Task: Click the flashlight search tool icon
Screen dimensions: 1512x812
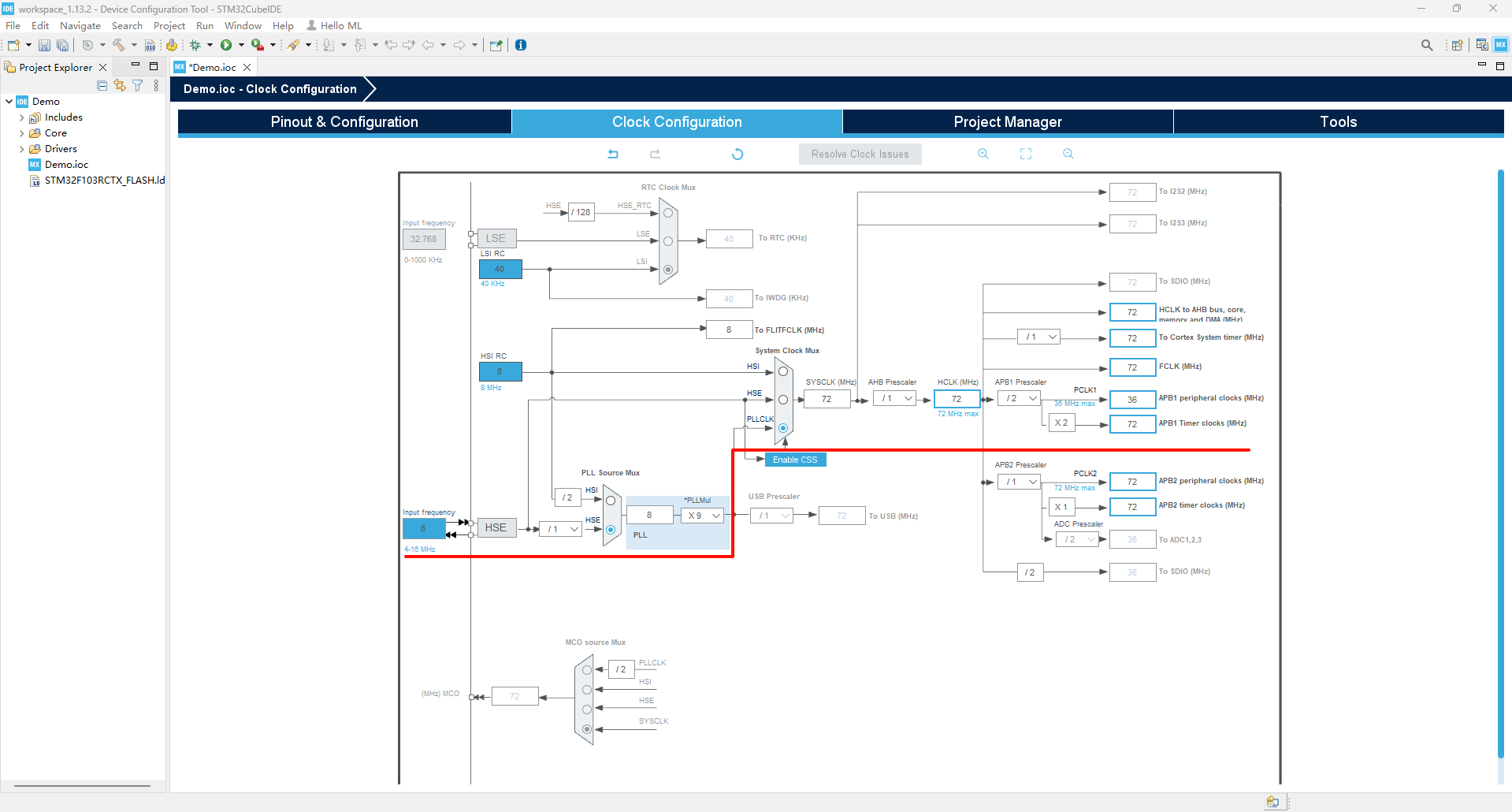Action: point(293,45)
